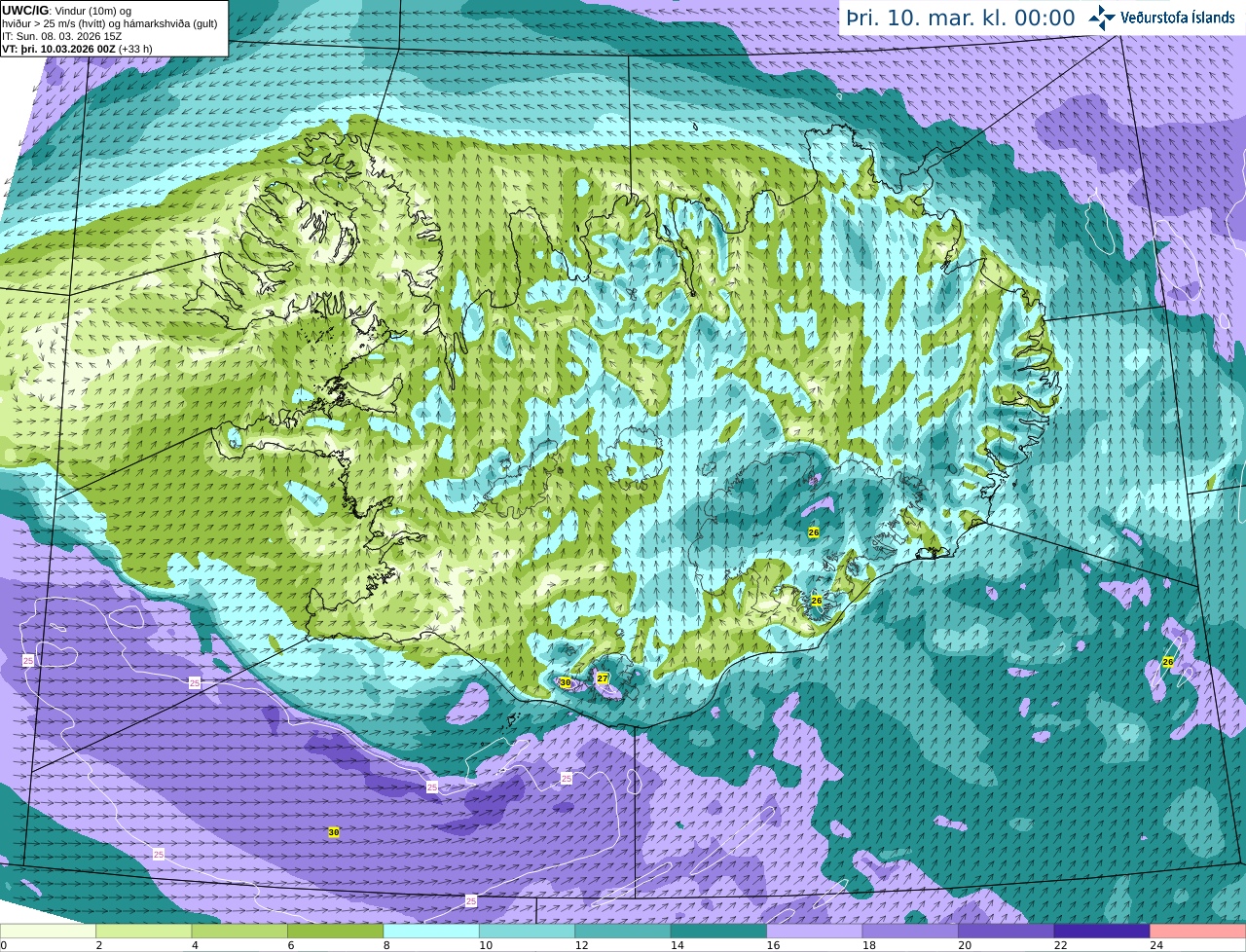Pick the 16–18 m/s lavender legend swatch
Viewport: 1246px width, 952px height.
click(815, 931)
